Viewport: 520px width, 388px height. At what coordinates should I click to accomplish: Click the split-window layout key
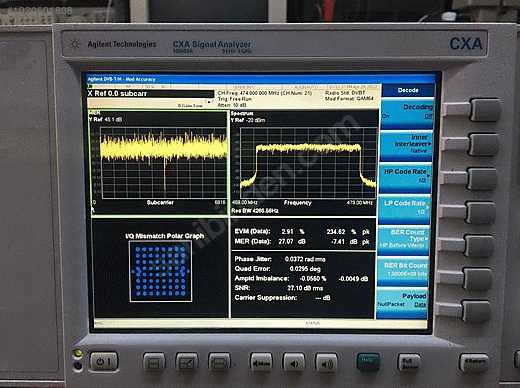(154, 362)
